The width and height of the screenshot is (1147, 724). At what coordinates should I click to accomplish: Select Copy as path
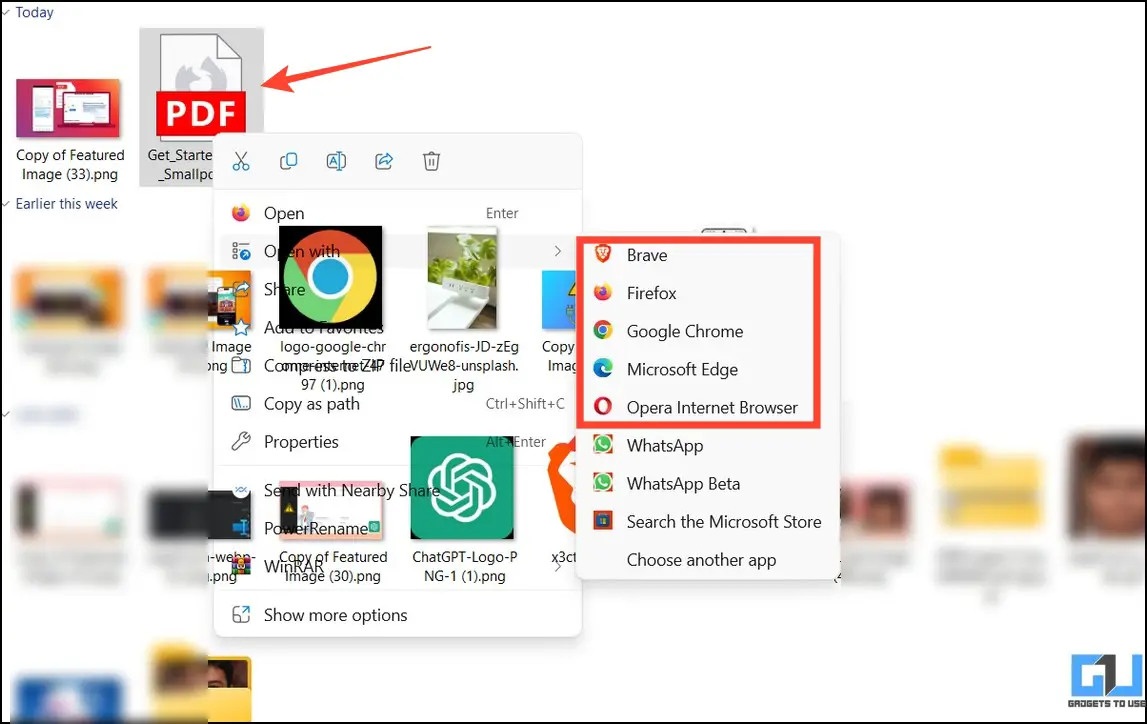(397, 404)
